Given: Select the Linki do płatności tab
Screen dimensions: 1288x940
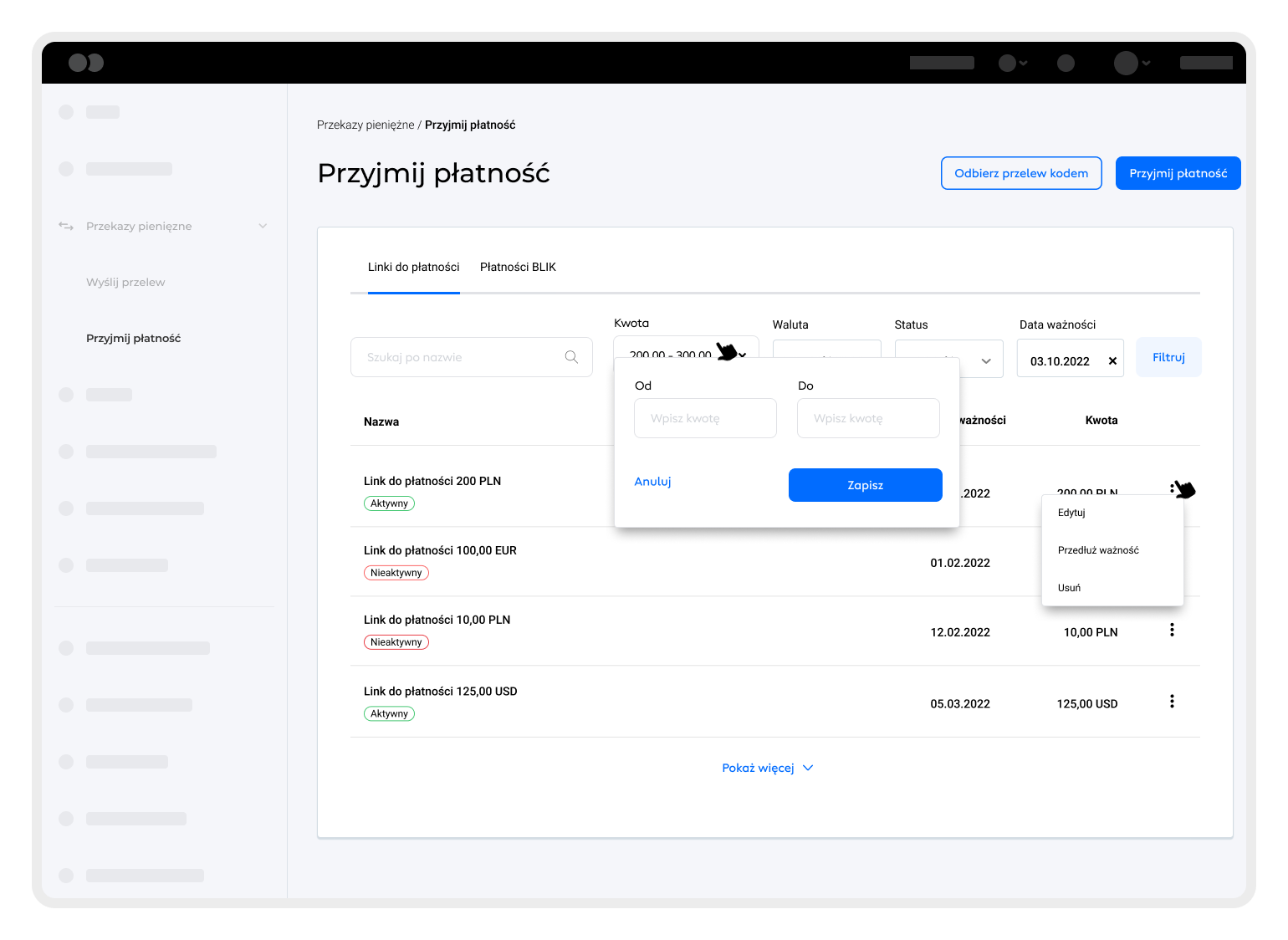Looking at the screenshot, I should [413, 267].
